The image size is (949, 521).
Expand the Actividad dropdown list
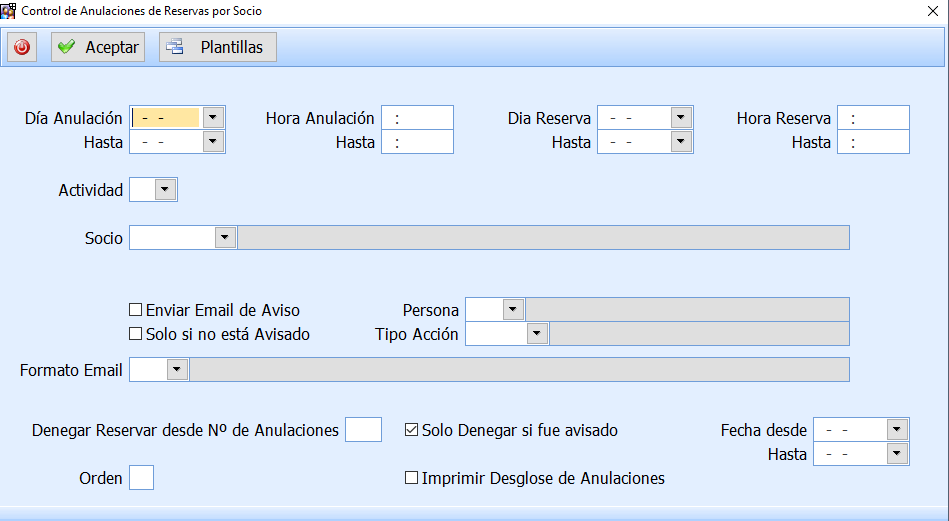[165, 190]
